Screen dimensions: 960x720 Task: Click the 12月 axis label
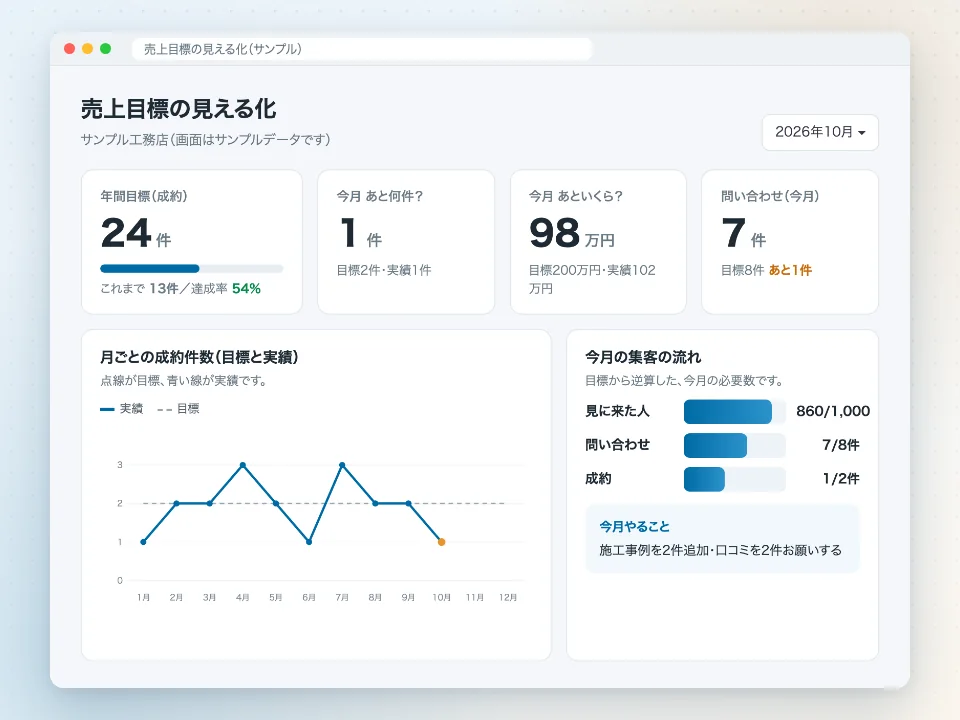(x=508, y=598)
